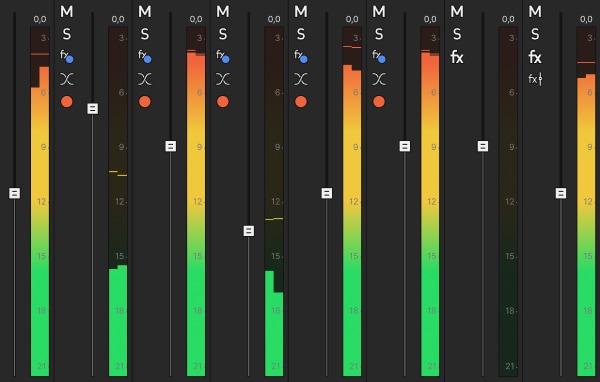Viewport: 600px width, 382px height.
Task: Open the large fx button on sixth channel strip
Action: click(x=457, y=57)
